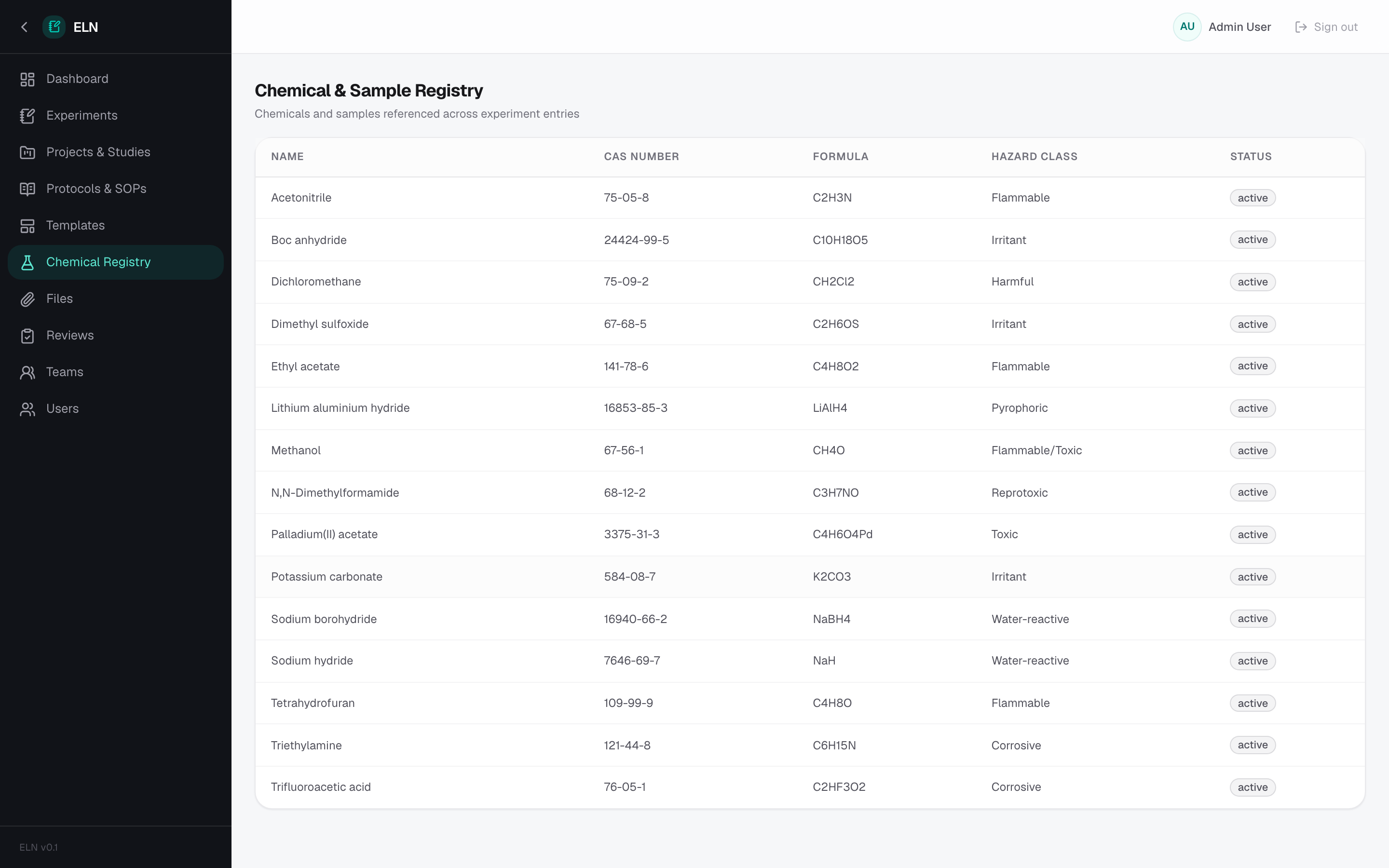Go to Reviews label in sidebar

pyautogui.click(x=70, y=336)
